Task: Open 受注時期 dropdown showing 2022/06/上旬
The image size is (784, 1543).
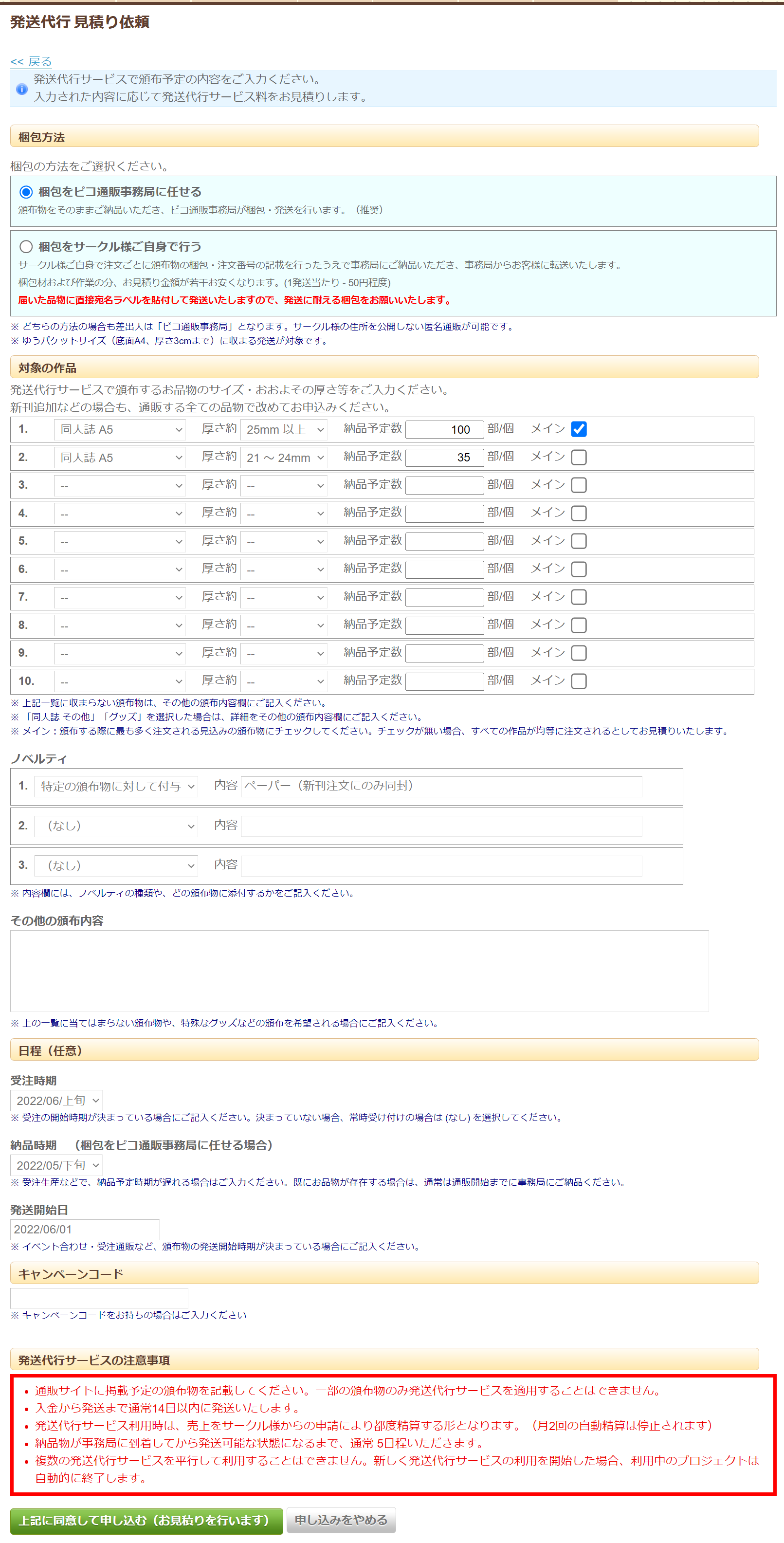Action: (56, 1101)
